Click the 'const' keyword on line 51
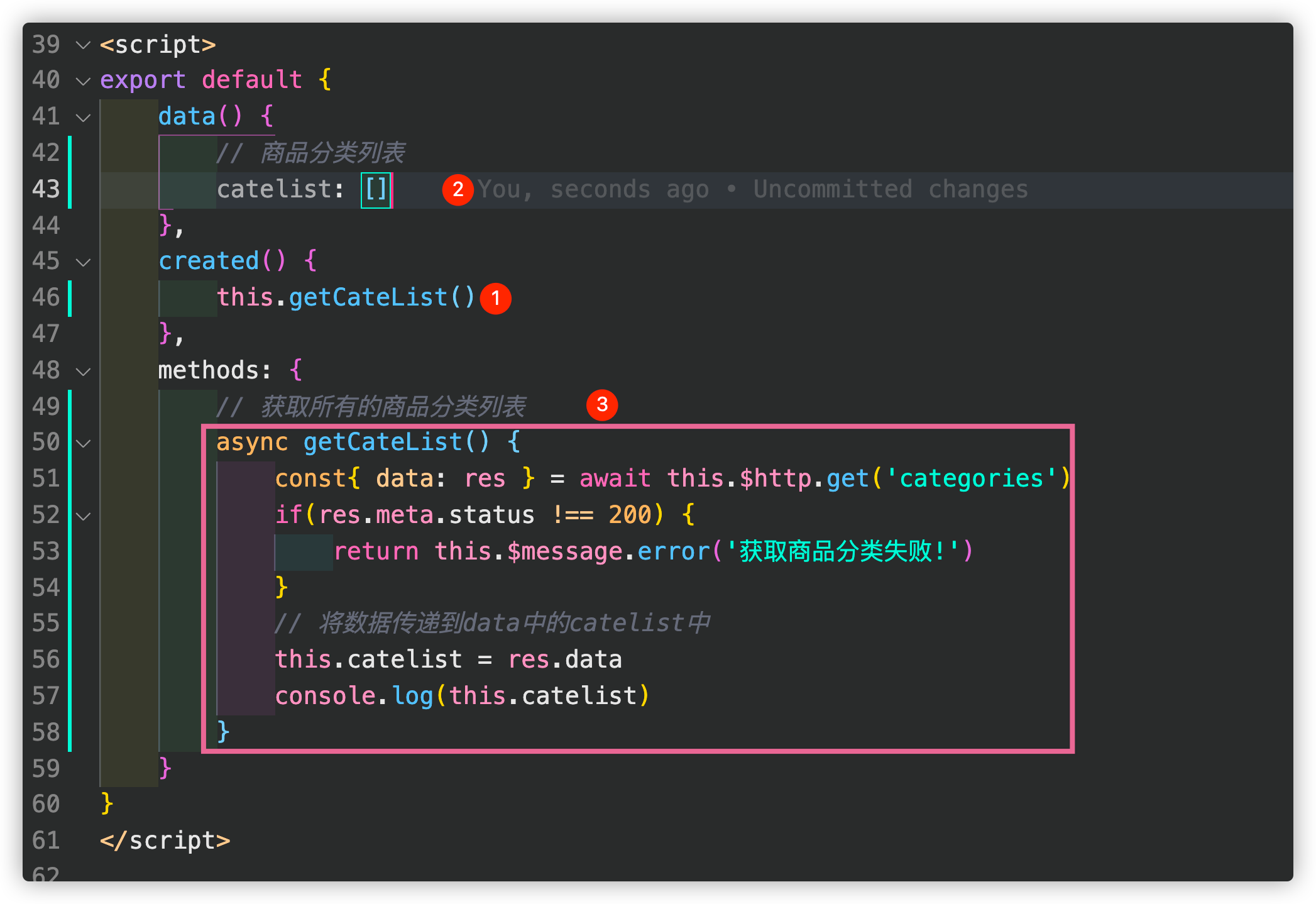The image size is (1316, 904). point(310,478)
